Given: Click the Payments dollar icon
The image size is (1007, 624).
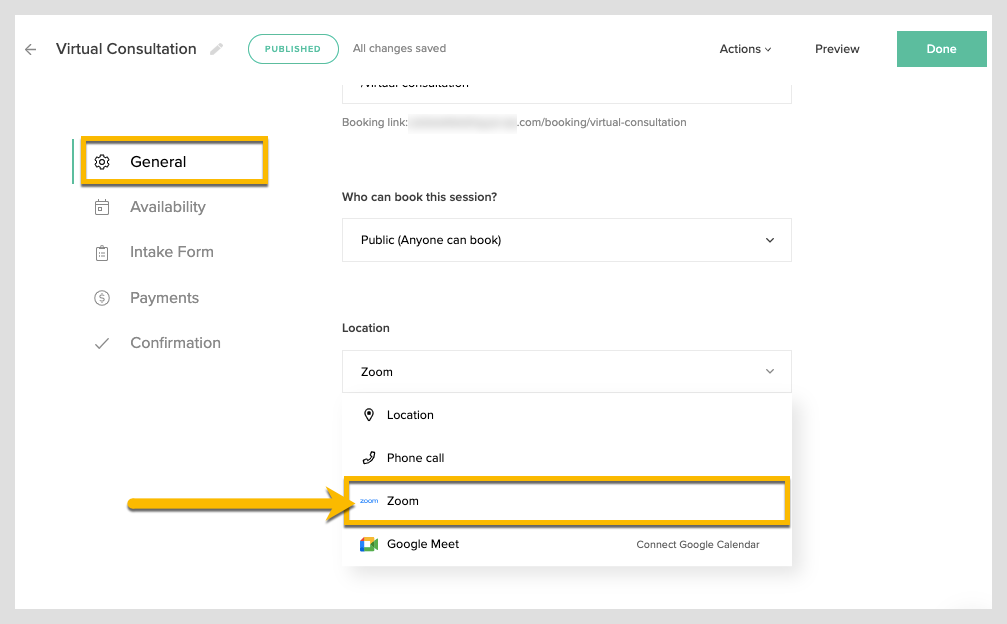Looking at the screenshot, I should (x=101, y=297).
